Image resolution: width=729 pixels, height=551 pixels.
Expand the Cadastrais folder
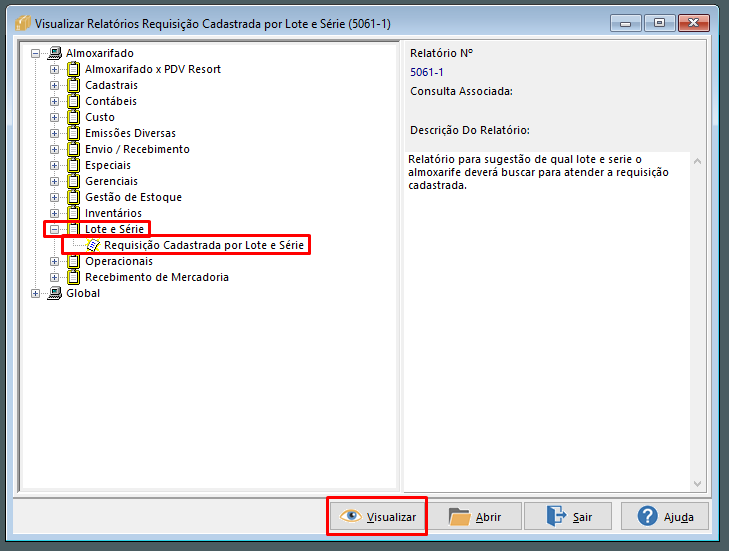(54, 86)
